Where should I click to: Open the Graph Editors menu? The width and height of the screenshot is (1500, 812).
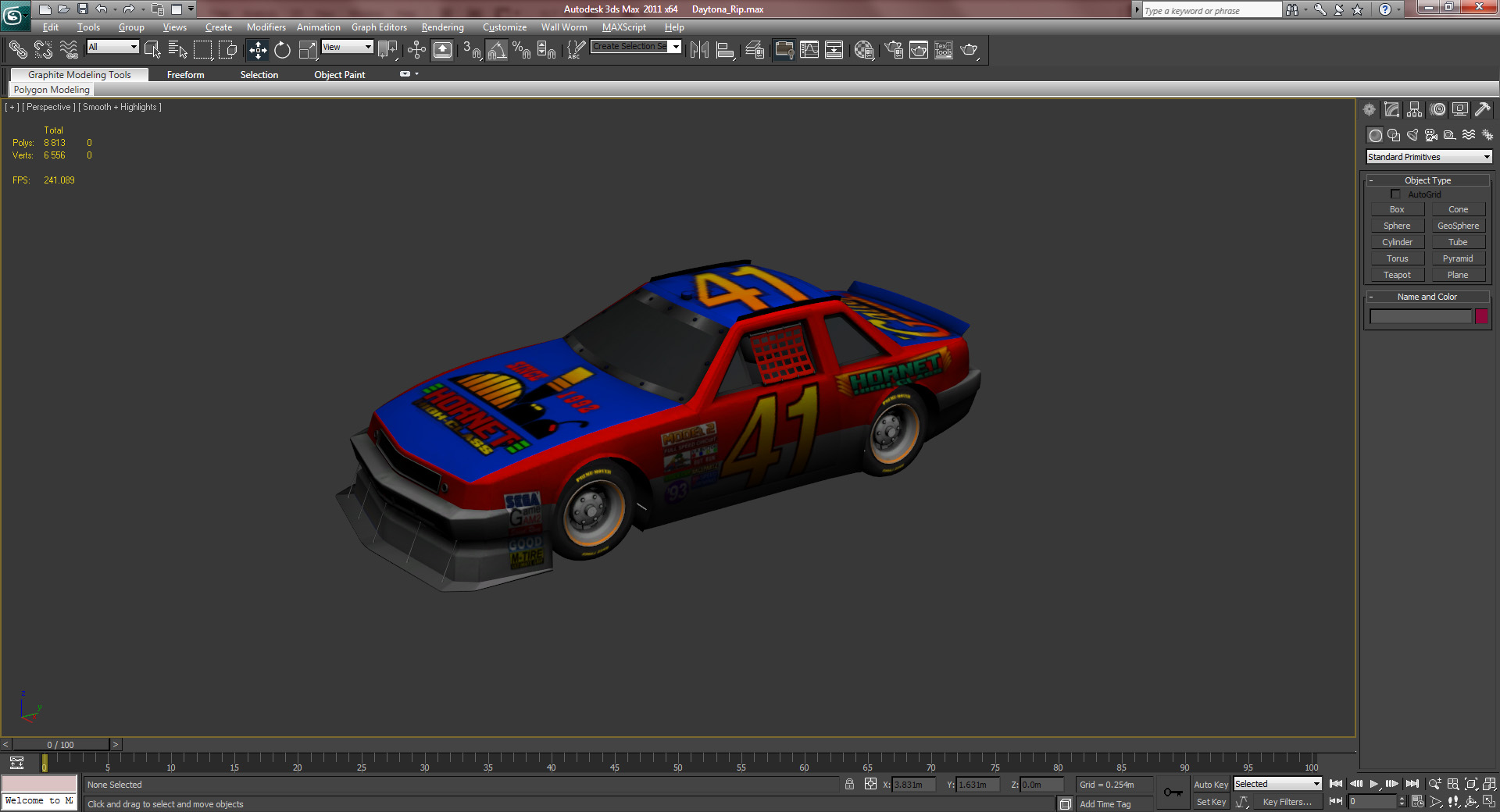pyautogui.click(x=379, y=27)
